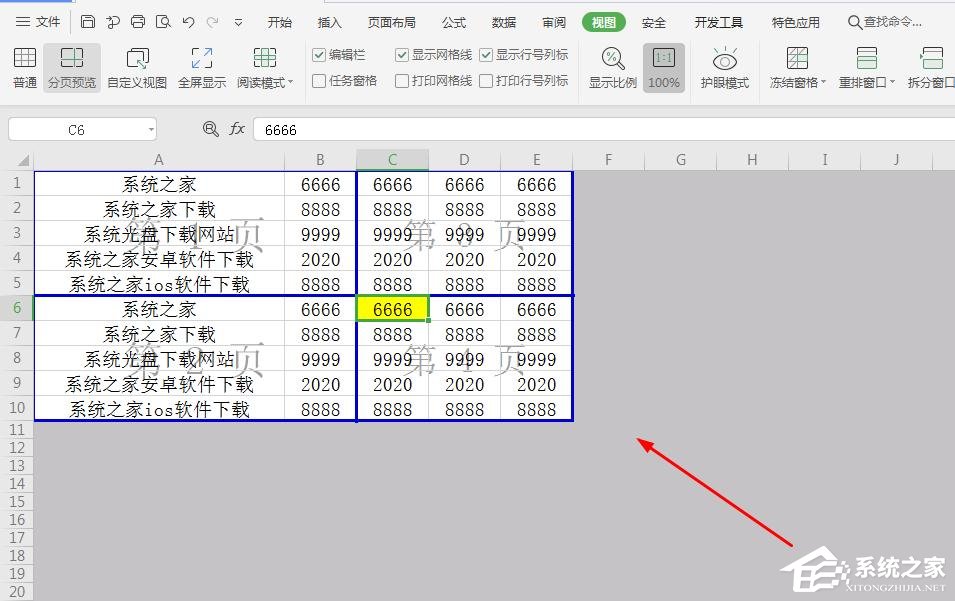This screenshot has width=955, height=601.
Task: Open the 显示比例 zoom dialog
Action: 611,66
